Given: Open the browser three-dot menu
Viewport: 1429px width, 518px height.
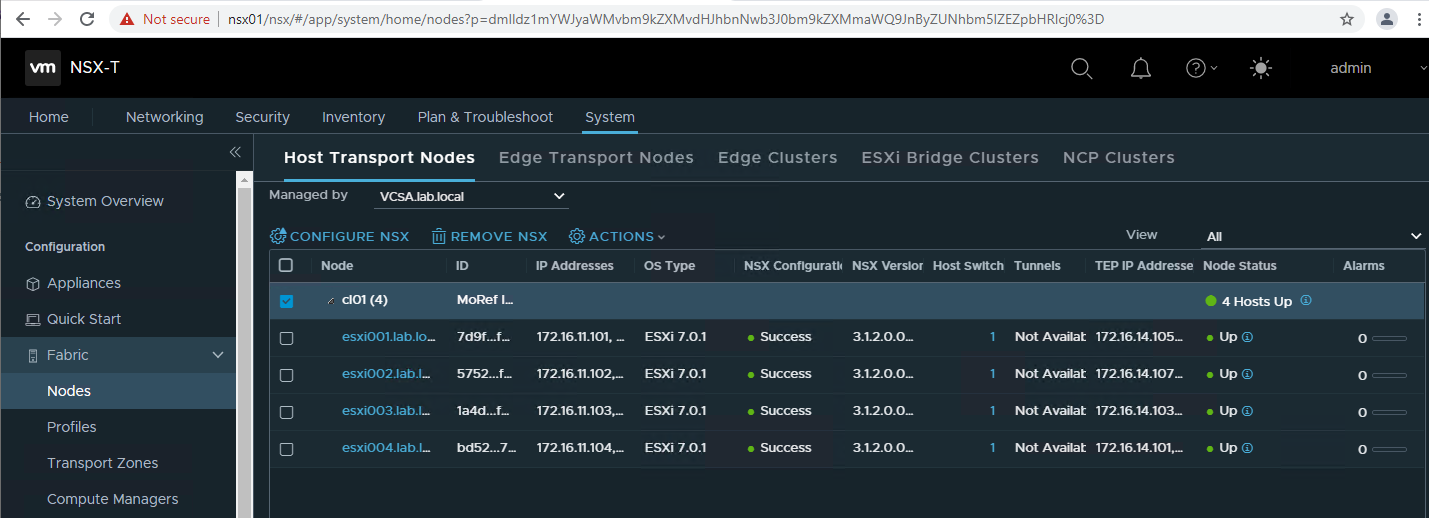Looking at the screenshot, I should click(1420, 19).
